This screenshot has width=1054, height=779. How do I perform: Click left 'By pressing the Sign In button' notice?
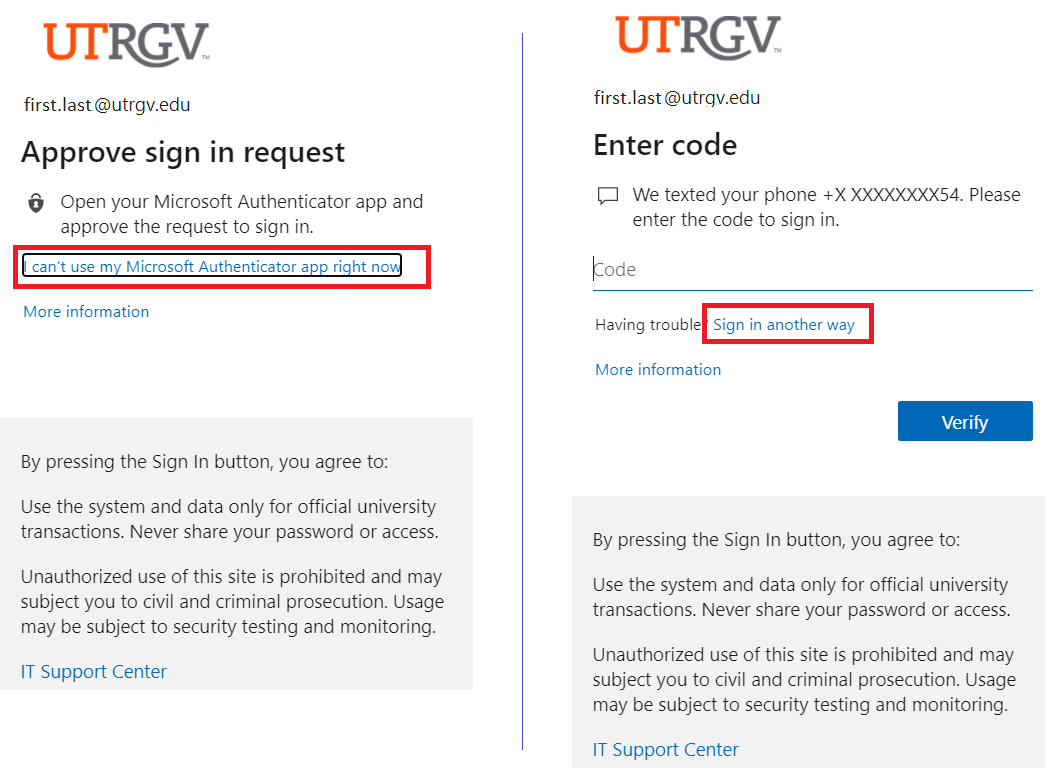204,462
